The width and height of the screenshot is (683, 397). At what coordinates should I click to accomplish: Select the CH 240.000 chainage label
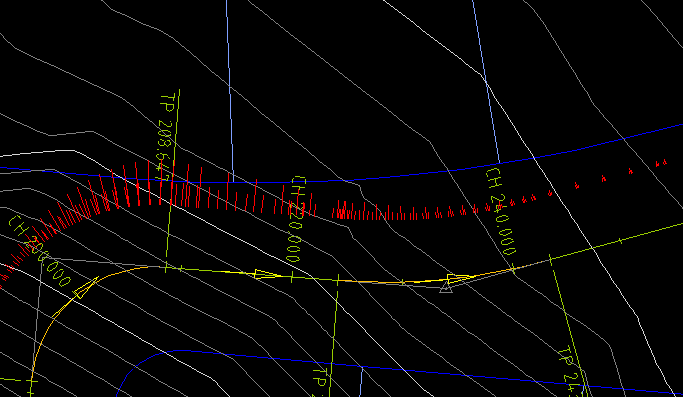point(501,211)
